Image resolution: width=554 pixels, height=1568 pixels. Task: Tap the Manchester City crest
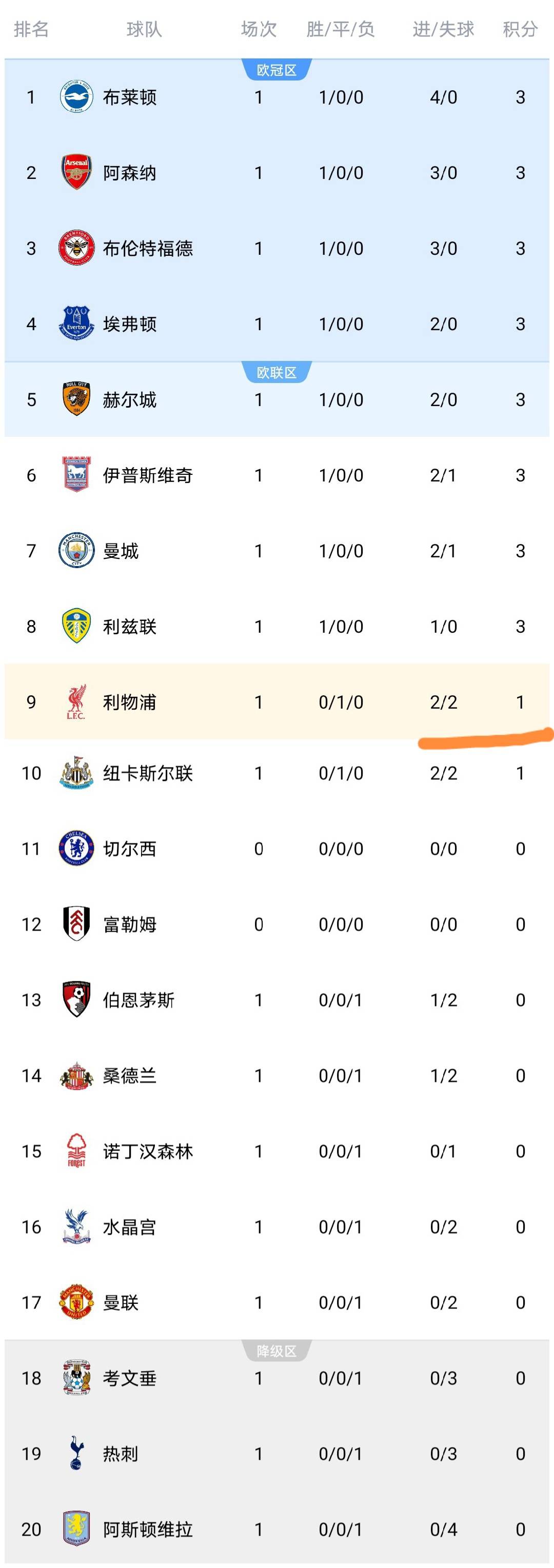click(76, 550)
